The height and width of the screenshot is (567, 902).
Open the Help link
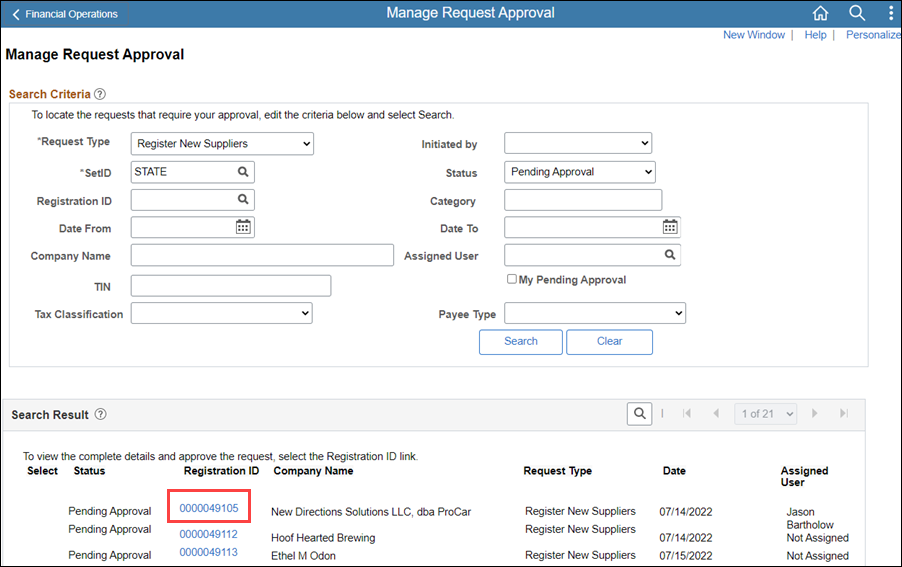(x=815, y=35)
